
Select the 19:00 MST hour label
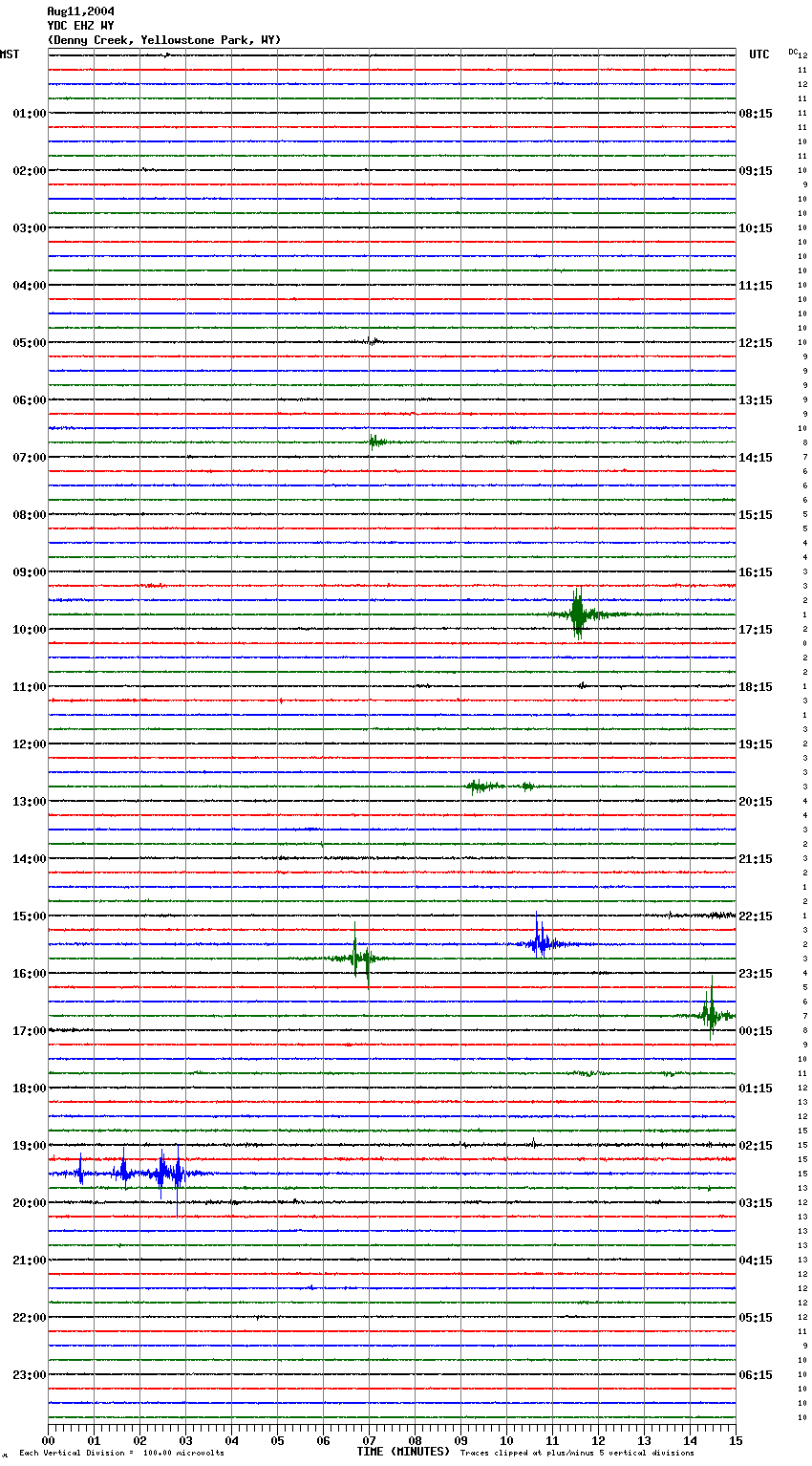tap(30, 1146)
